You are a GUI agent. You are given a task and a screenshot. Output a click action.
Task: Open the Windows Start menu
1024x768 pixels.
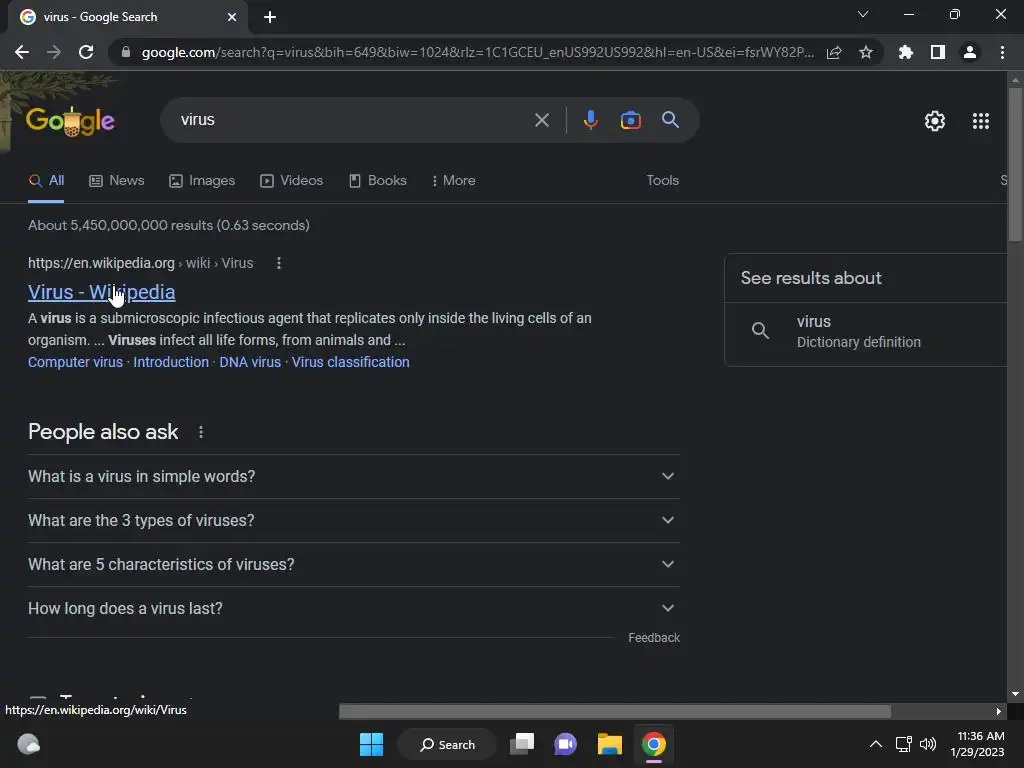pos(372,744)
